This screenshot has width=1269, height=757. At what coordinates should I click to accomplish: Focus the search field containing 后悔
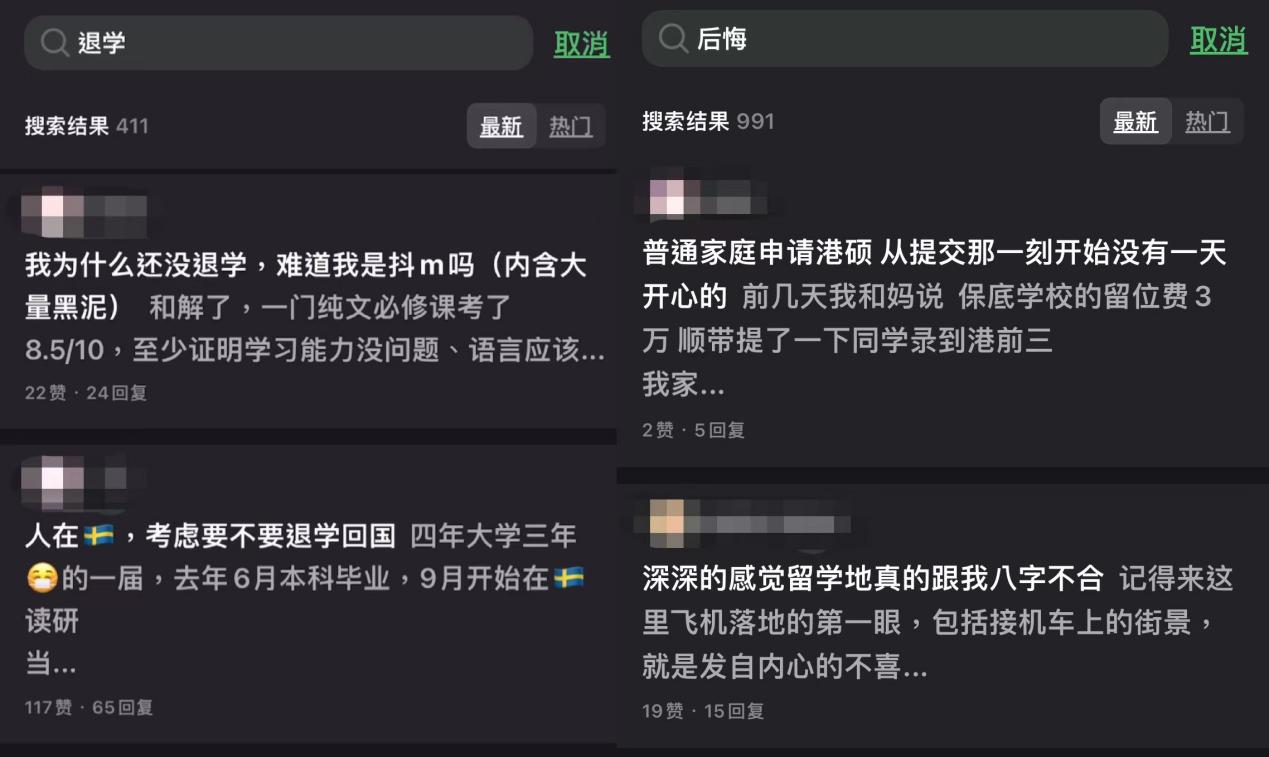[x=905, y=39]
